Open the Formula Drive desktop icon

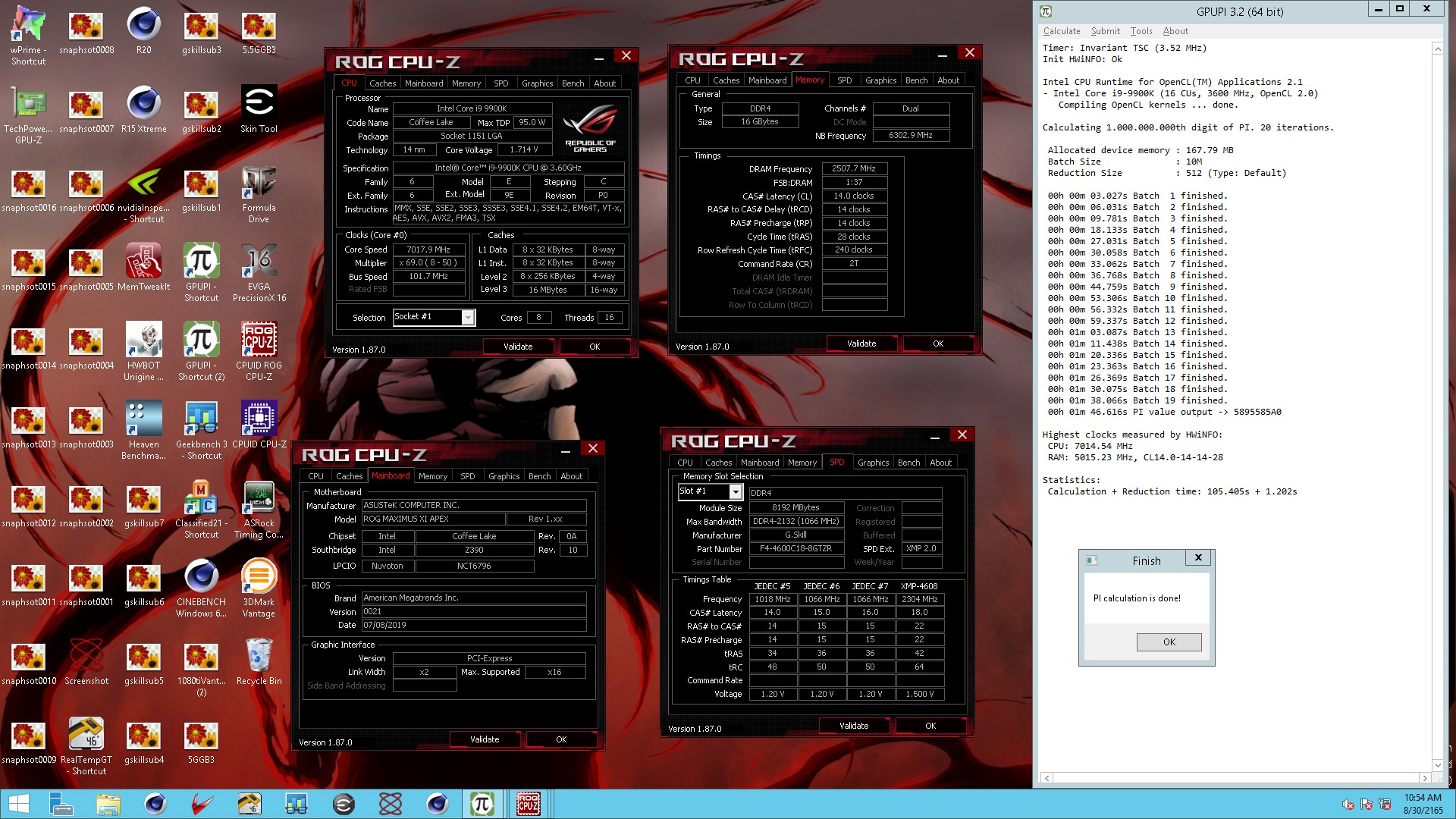tap(259, 193)
